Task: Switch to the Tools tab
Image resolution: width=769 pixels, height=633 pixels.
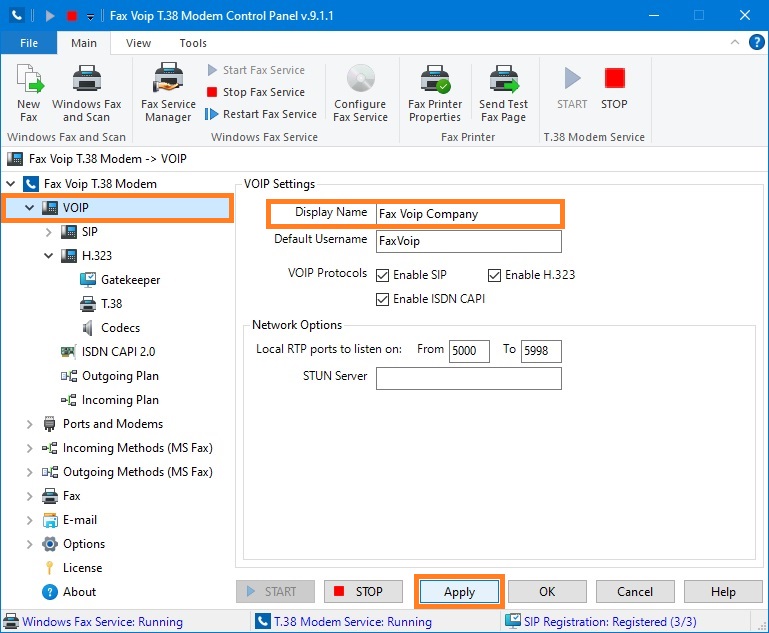Action: tap(193, 43)
